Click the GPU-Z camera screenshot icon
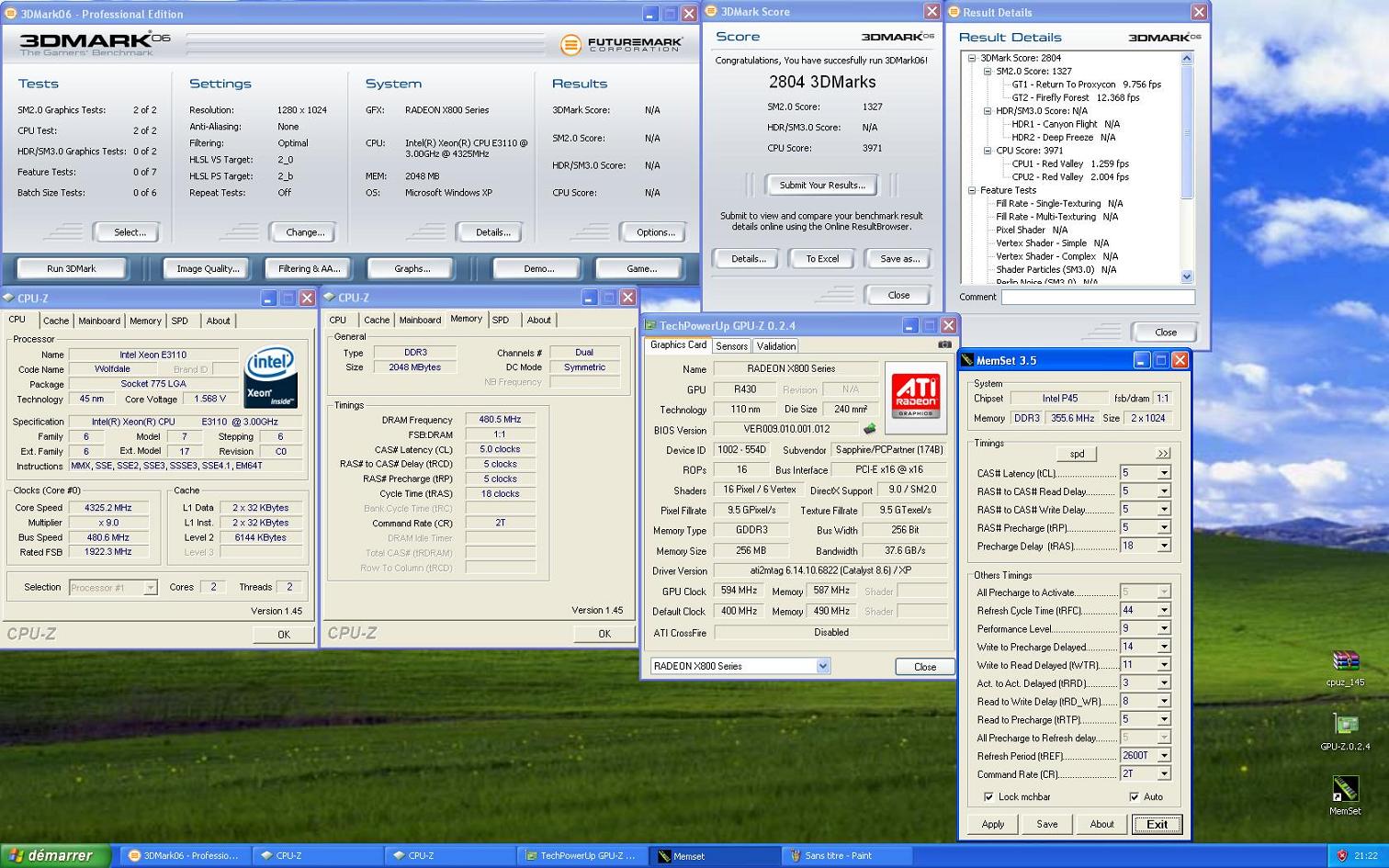The height and width of the screenshot is (868, 1389). [x=944, y=345]
